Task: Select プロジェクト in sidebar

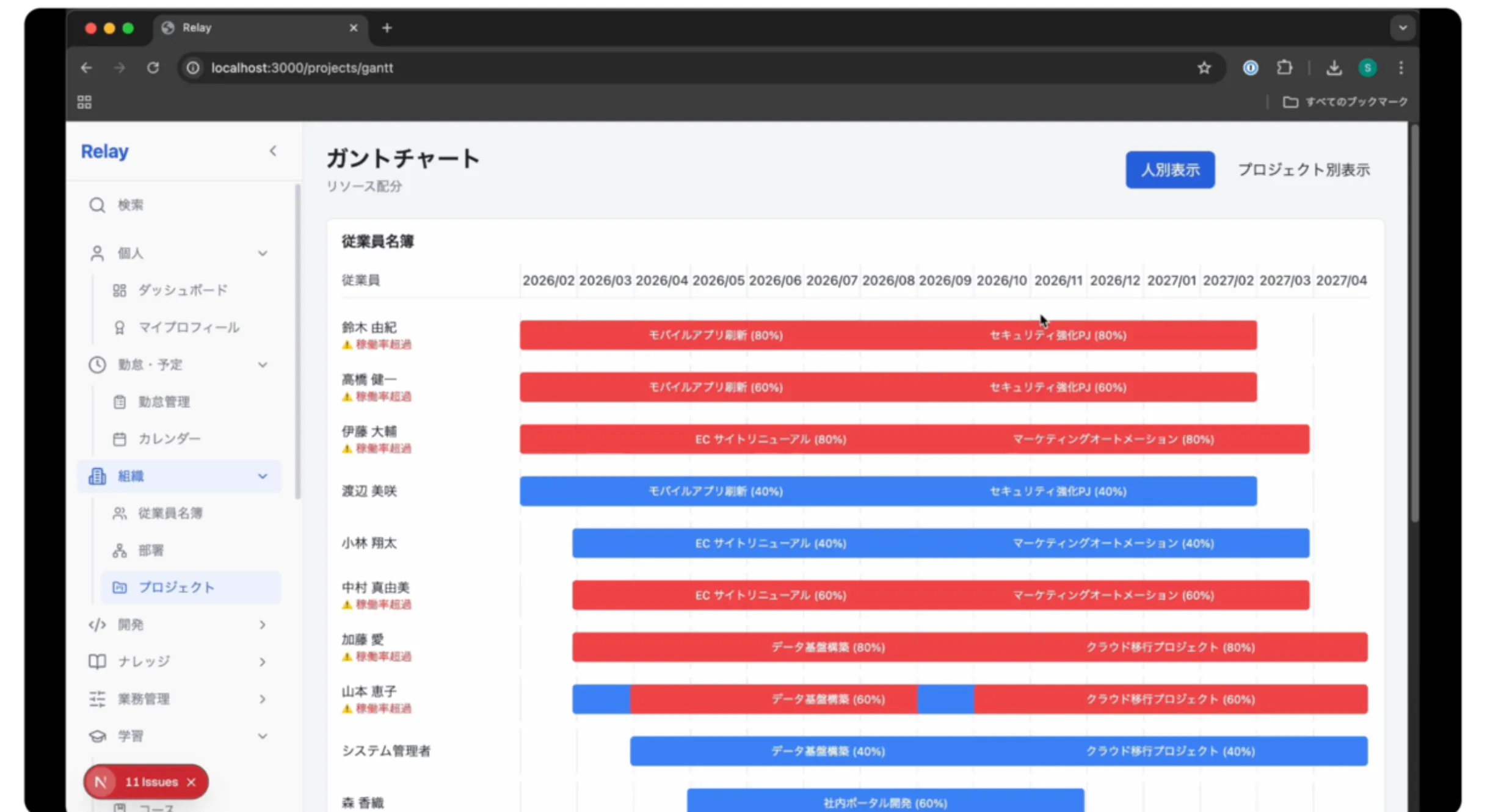Action: [x=191, y=587]
